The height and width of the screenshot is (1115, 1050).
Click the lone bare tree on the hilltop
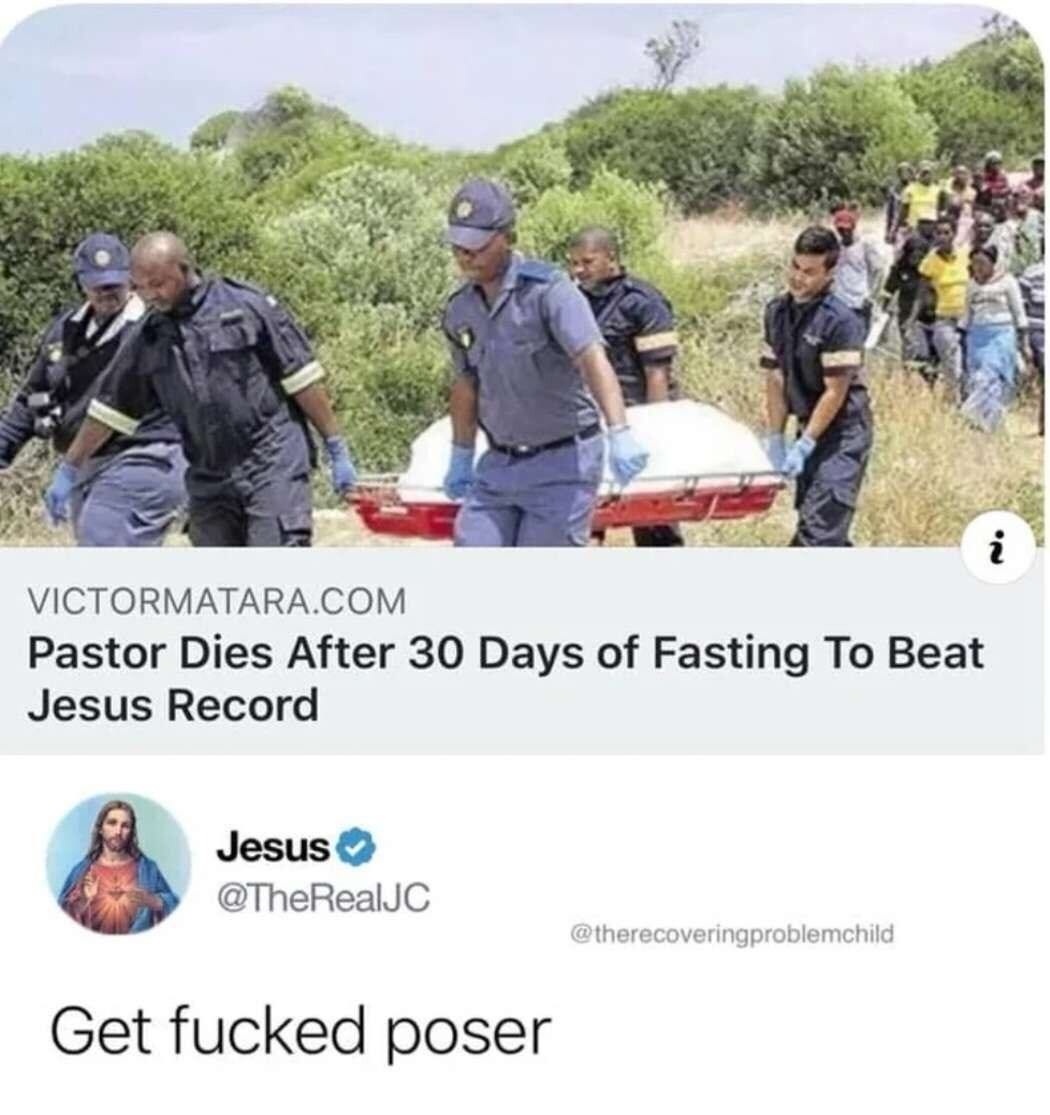click(672, 53)
